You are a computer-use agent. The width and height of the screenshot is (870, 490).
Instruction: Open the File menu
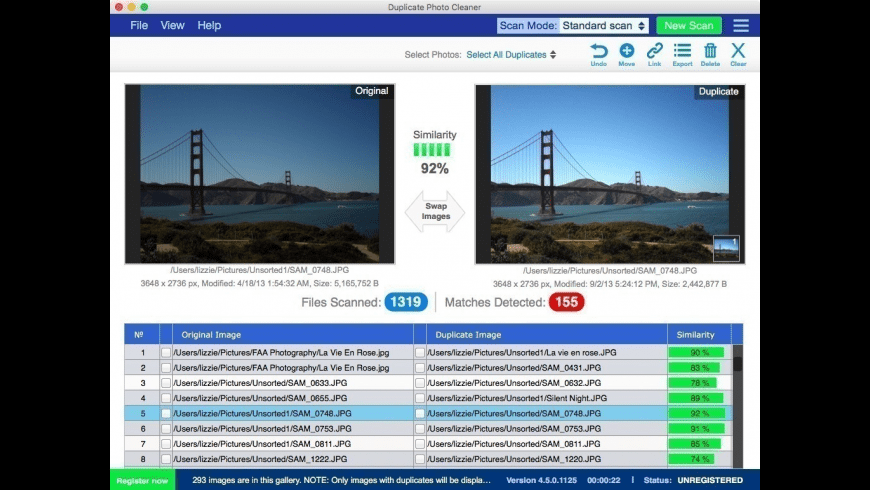point(139,26)
